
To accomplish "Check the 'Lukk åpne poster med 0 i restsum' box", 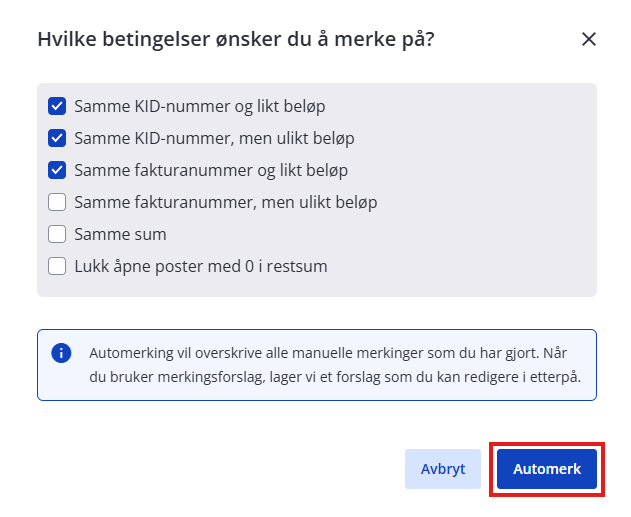I will point(57,266).
